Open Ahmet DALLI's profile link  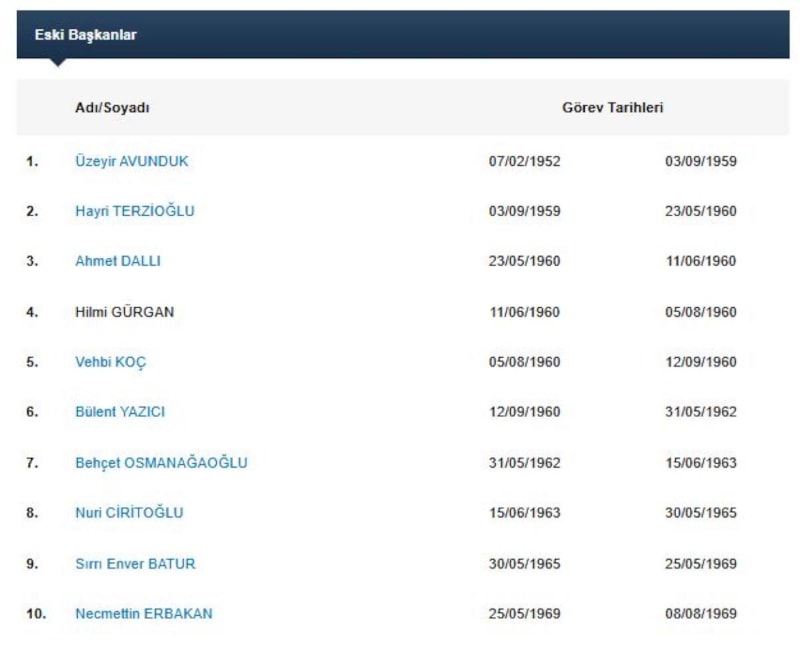click(x=117, y=261)
